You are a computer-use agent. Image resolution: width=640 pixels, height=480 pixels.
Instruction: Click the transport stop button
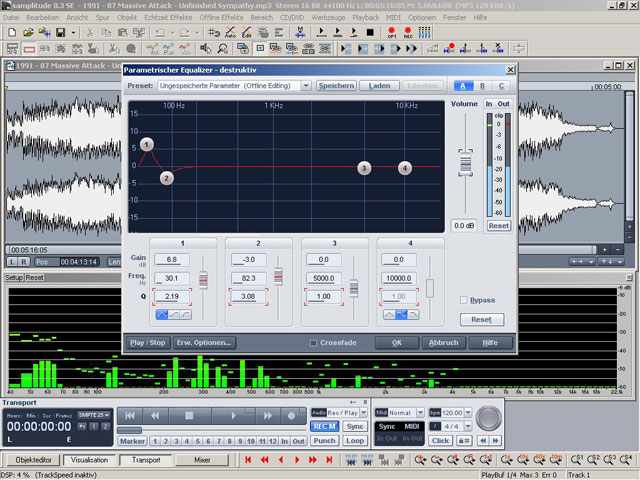(188, 415)
